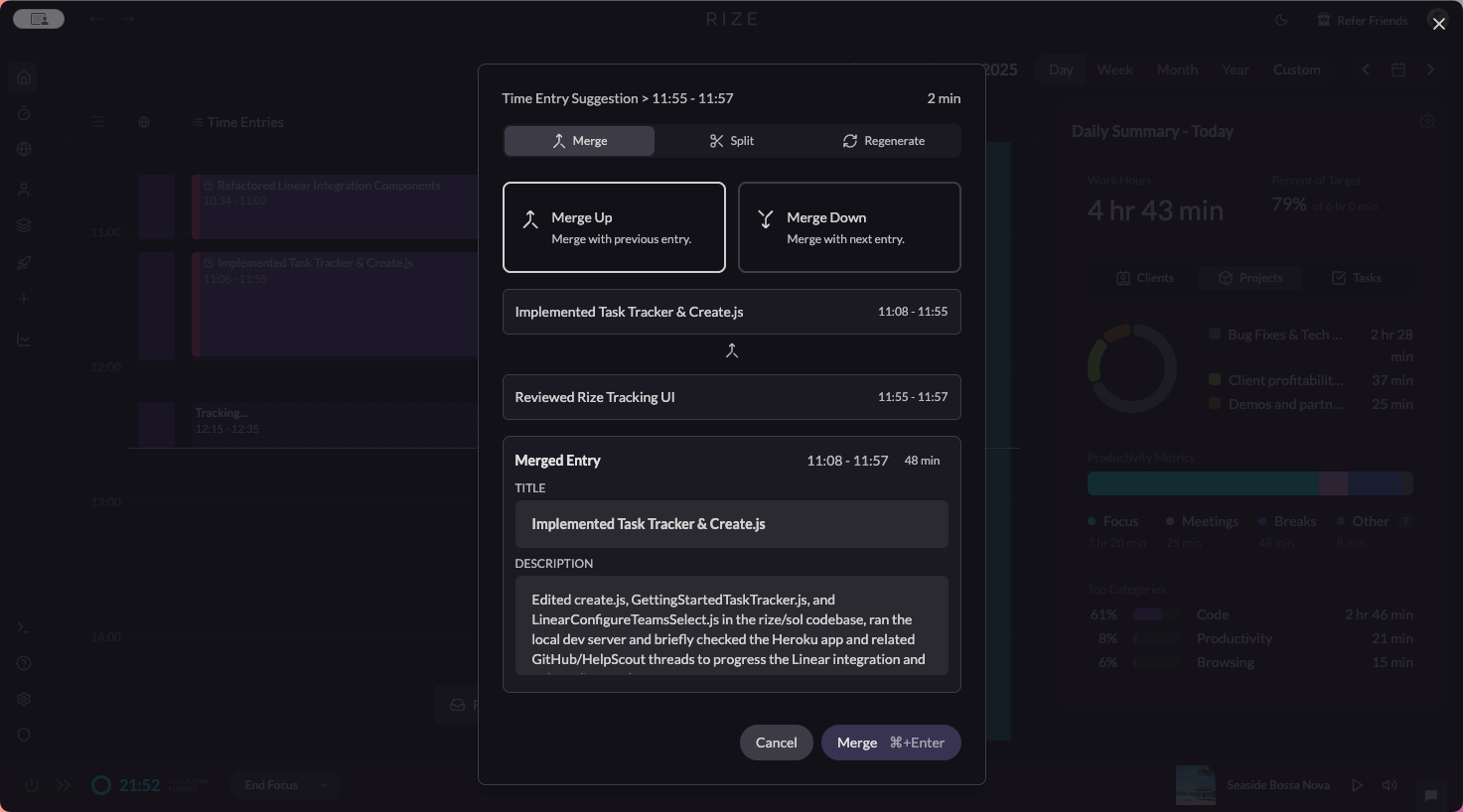The image size is (1463, 812).
Task: Click the 'Client profitabilit...' project row
Action: point(1310,380)
